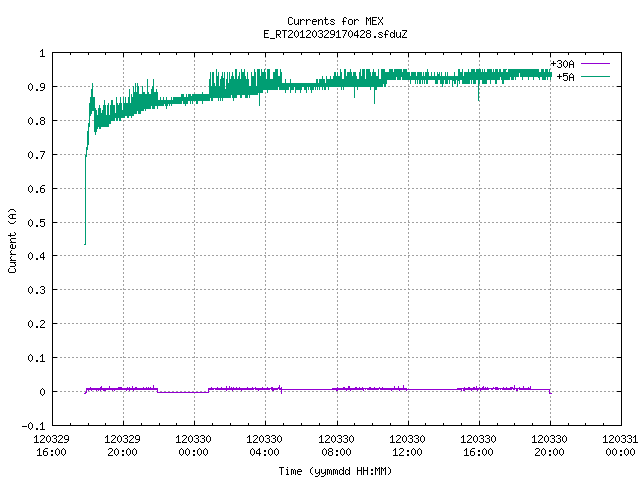
Task: Click the y-axis tick label '0'
Action: (x=42, y=392)
